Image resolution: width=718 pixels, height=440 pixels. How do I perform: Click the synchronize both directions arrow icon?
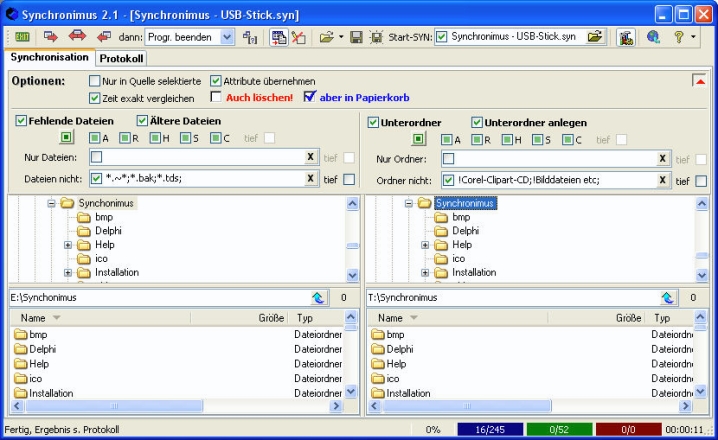point(77,37)
